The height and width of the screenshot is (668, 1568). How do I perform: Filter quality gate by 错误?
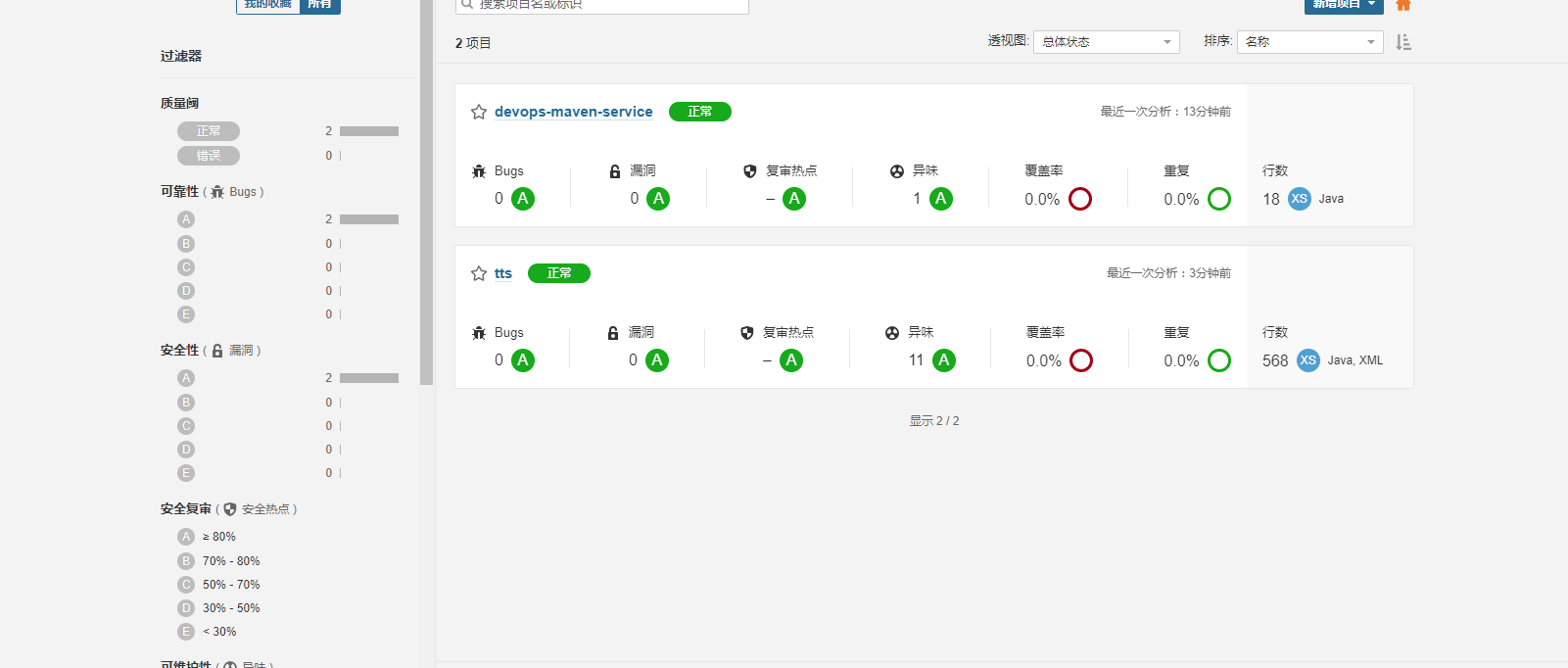pos(209,156)
